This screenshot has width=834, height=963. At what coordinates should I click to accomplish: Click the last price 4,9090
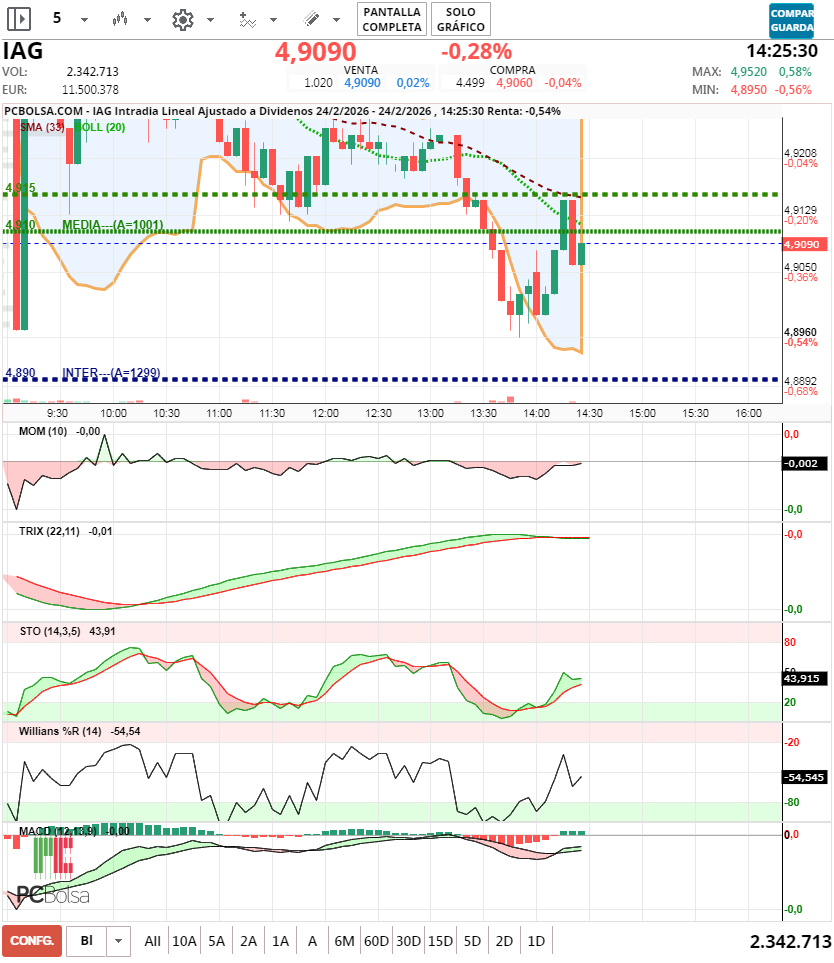click(x=315, y=52)
